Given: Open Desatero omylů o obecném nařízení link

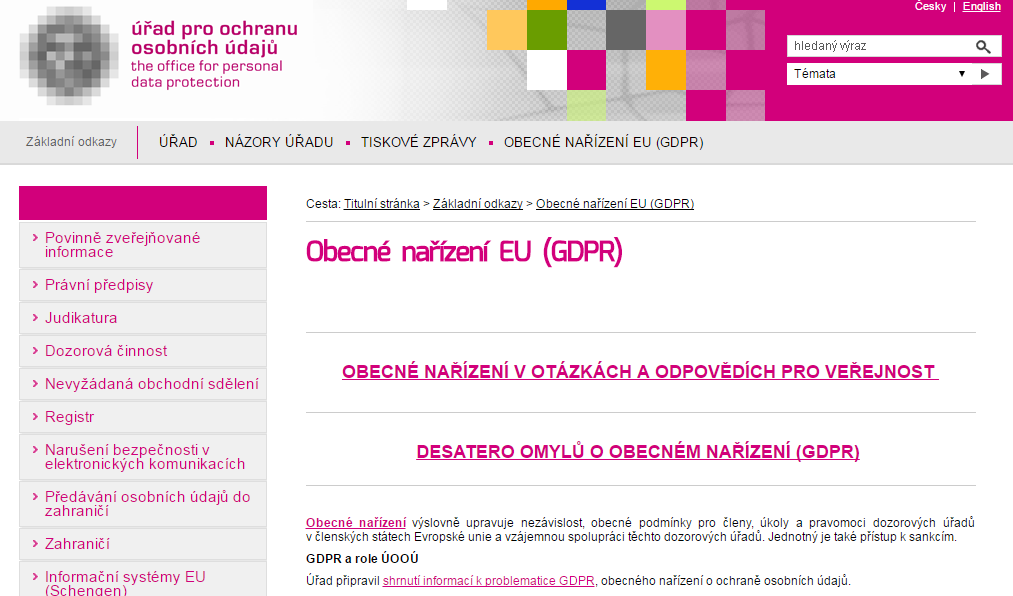Looking at the screenshot, I should click(x=638, y=451).
